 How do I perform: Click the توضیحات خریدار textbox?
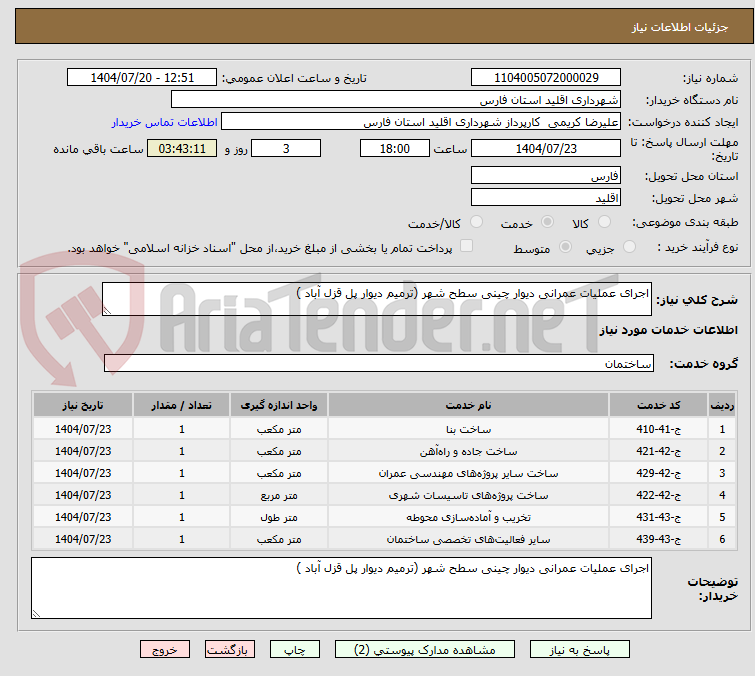pos(341,588)
